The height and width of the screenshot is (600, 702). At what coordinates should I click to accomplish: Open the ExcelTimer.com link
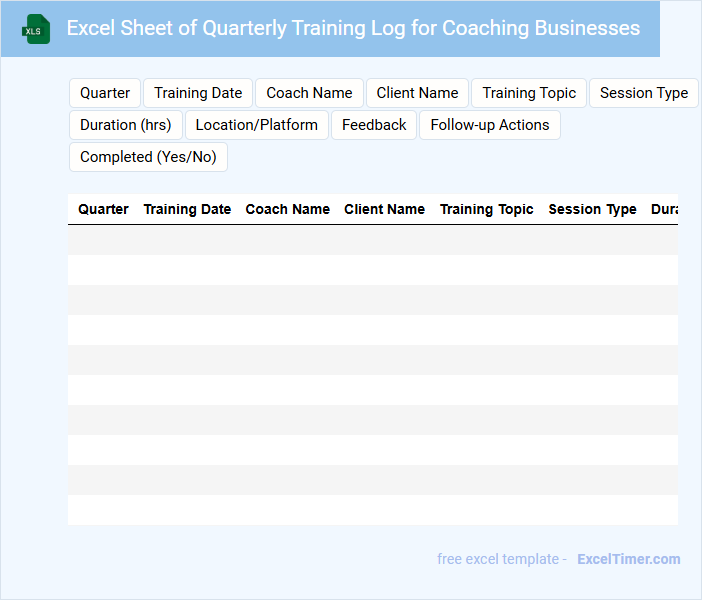click(x=628, y=559)
